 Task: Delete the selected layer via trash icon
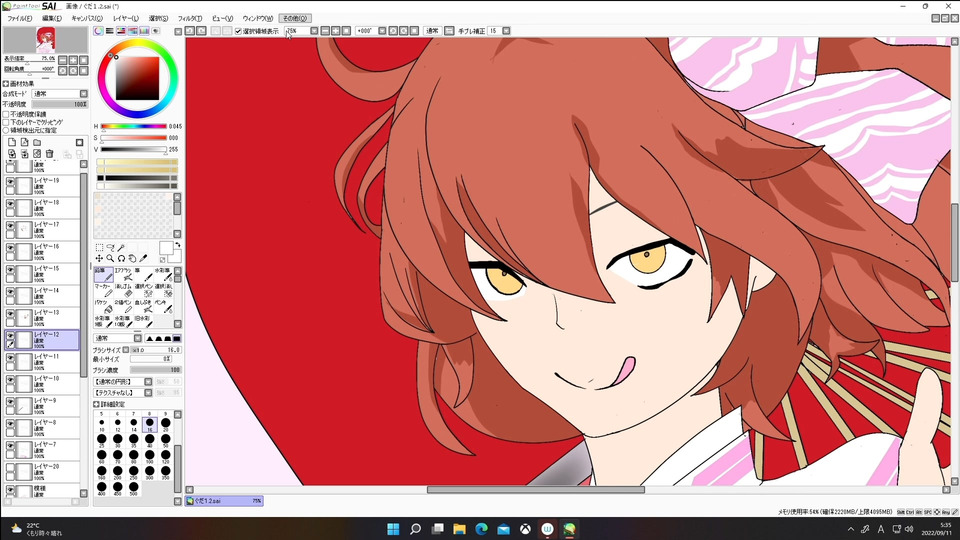tap(50, 154)
